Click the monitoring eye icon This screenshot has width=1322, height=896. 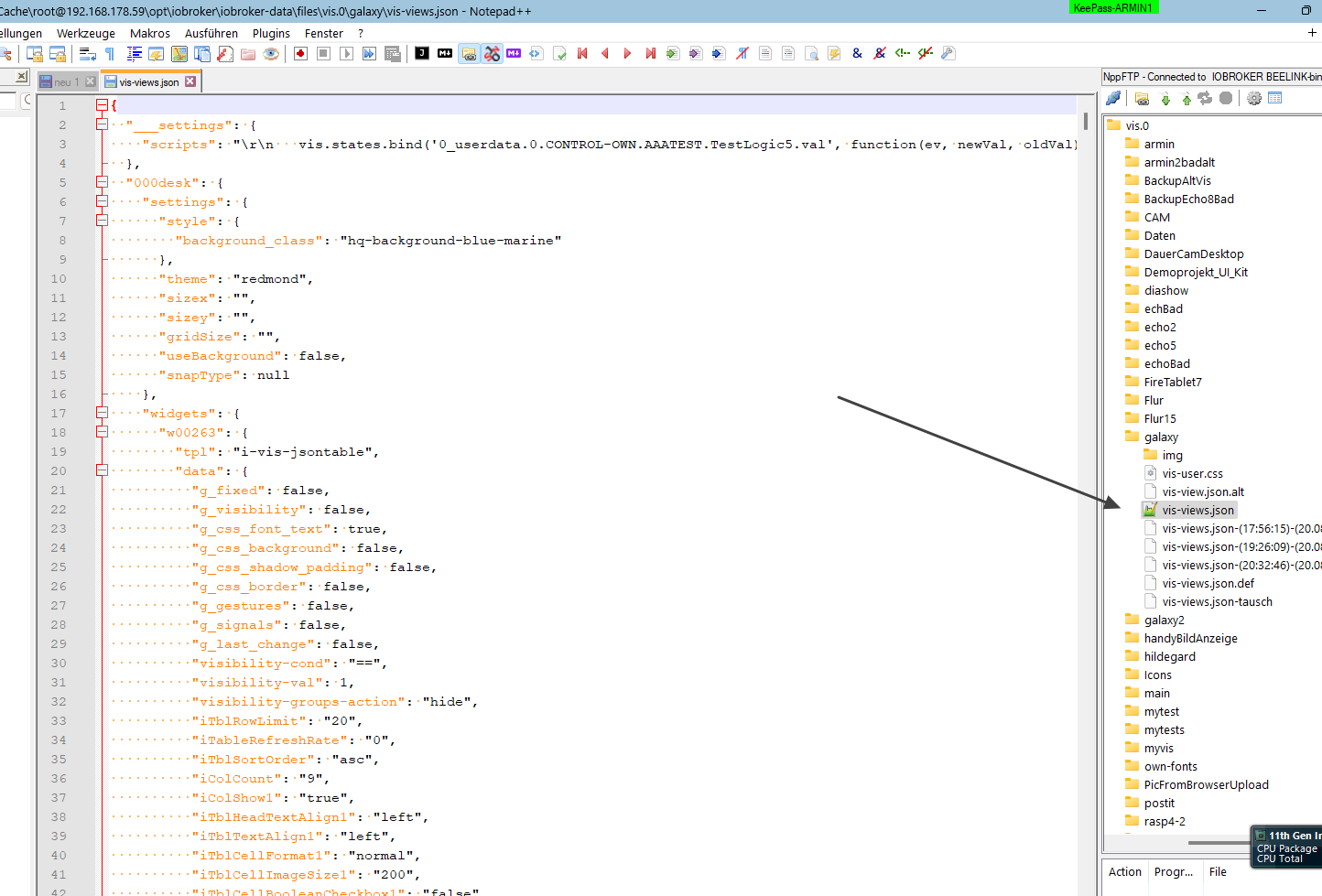pos(271,54)
